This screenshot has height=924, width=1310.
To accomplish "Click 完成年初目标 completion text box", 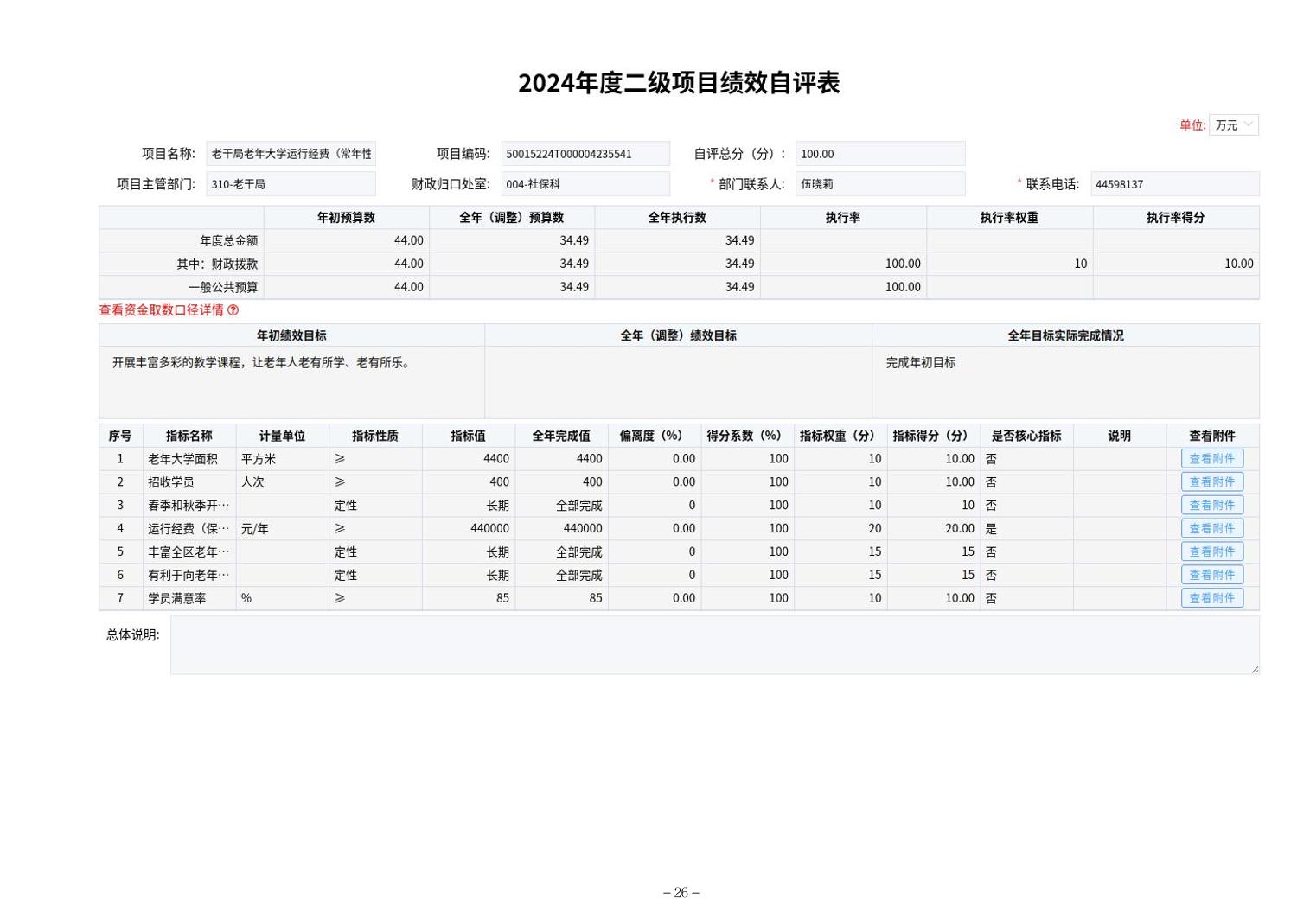I will click(1065, 382).
